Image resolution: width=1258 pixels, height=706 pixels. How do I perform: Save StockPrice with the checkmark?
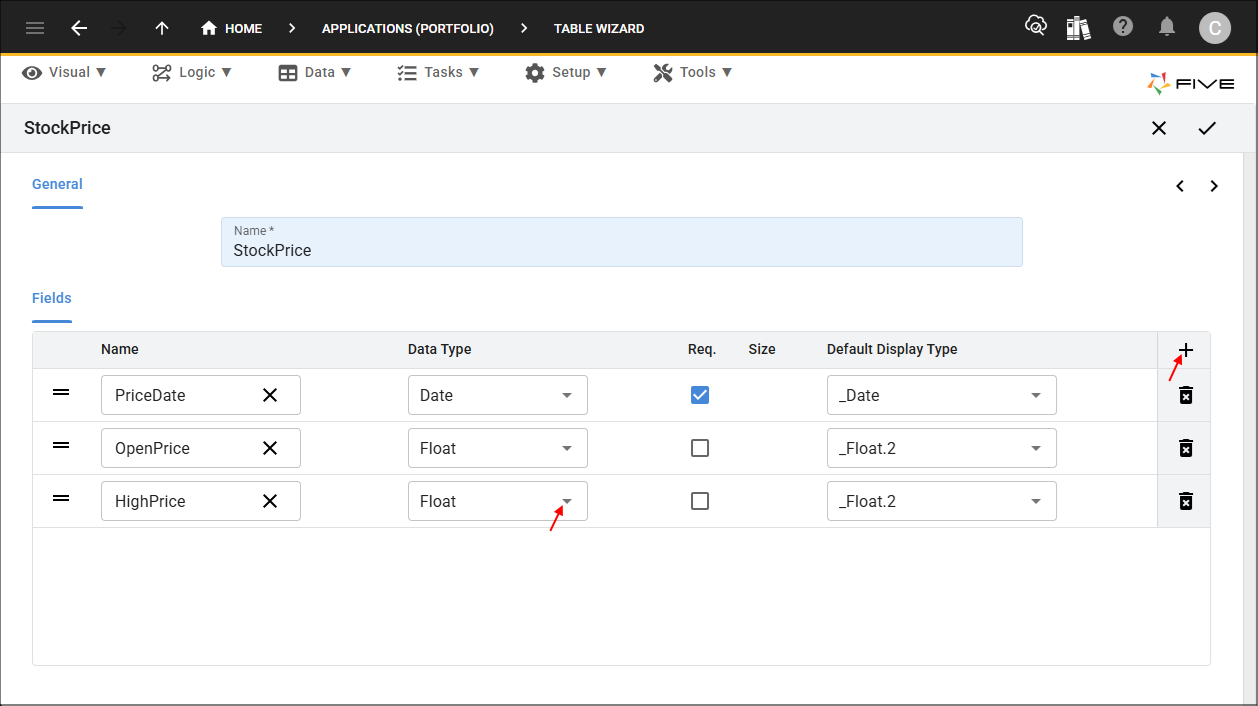1207,128
